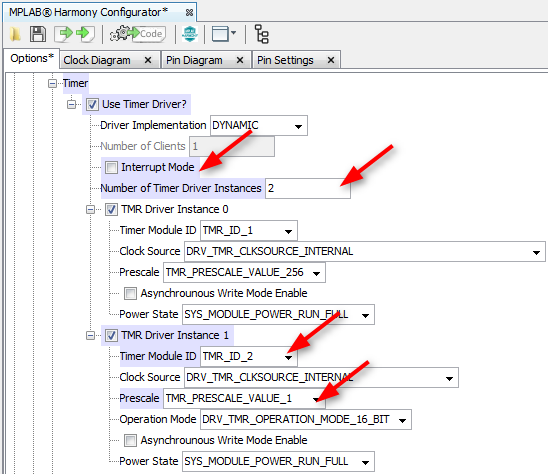Close the Pin Settings tab

click(331, 60)
